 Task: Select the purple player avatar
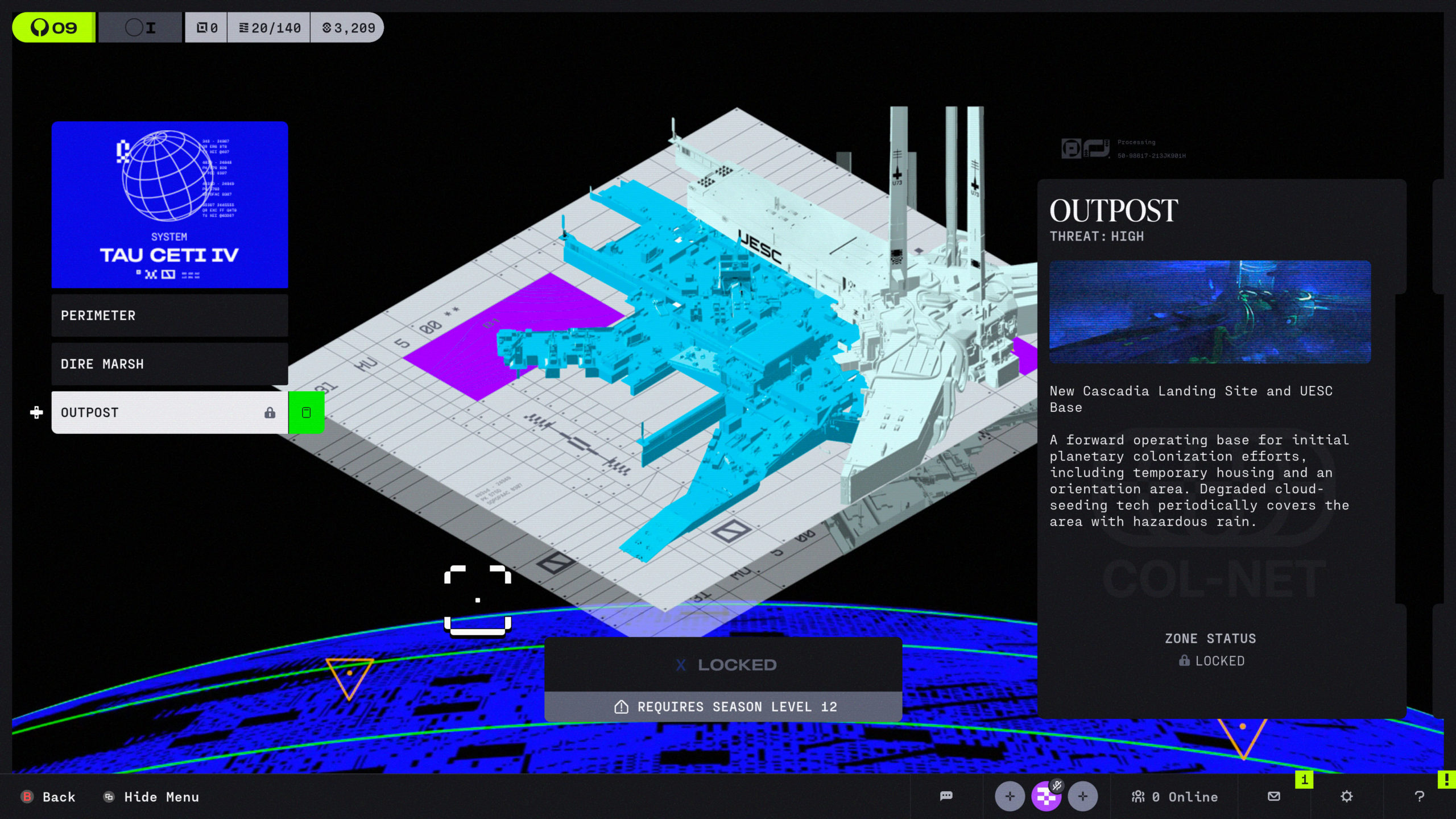coord(1045,798)
